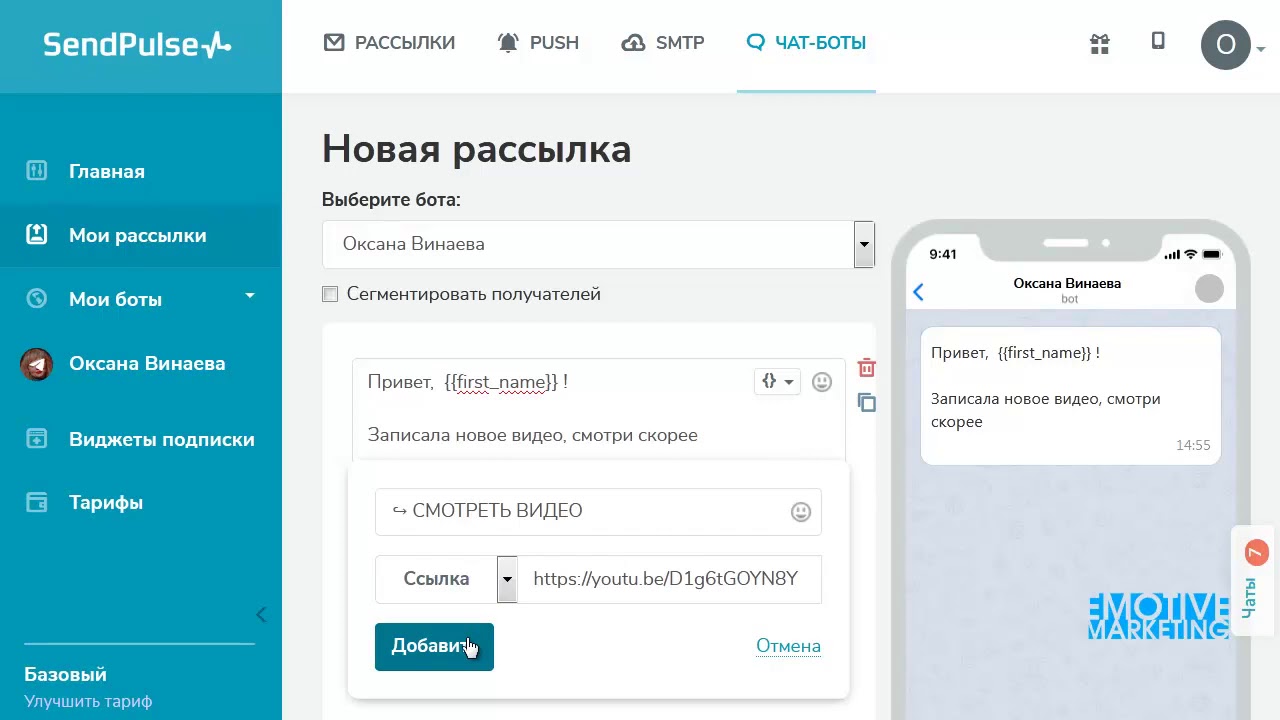Viewport: 1280px width, 720px height.
Task: Delete the message block with trash icon
Action: click(x=867, y=367)
